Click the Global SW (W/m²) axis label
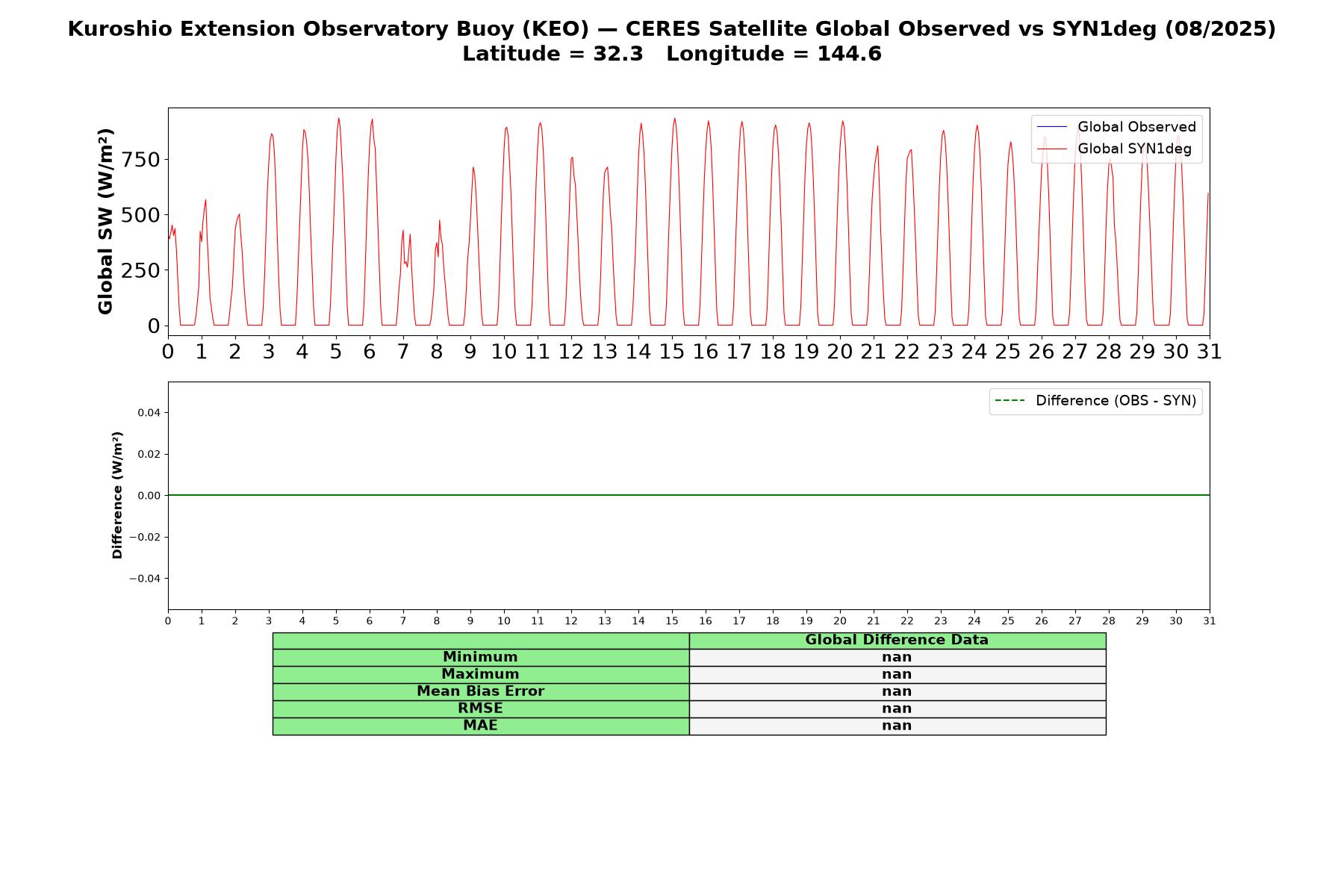 click(x=105, y=221)
